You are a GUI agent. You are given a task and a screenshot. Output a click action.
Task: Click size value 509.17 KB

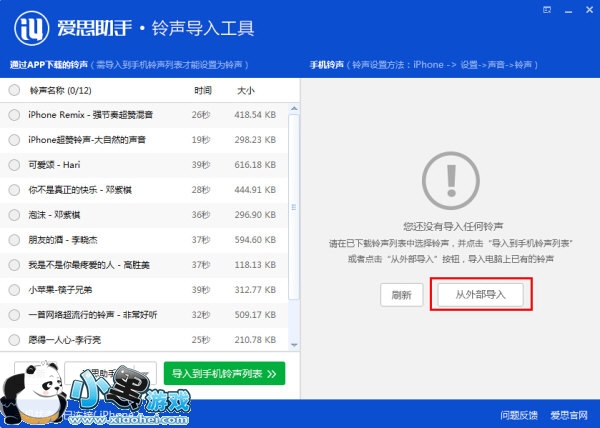pyautogui.click(x=255, y=315)
